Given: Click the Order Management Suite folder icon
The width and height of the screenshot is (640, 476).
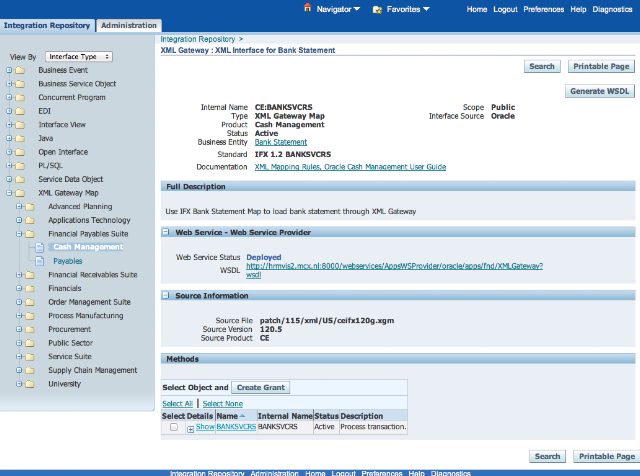Looking at the screenshot, I should (x=30, y=302).
